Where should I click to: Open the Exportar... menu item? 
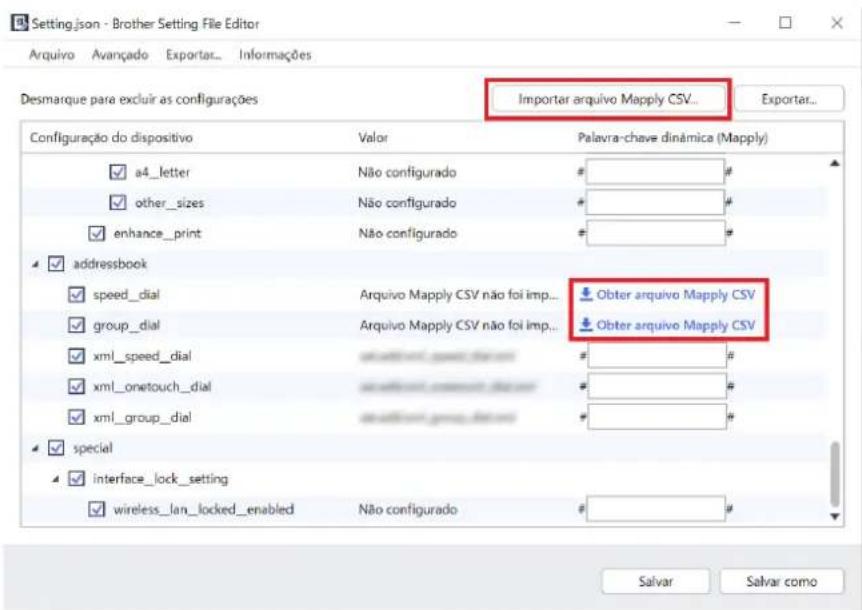pyautogui.click(x=194, y=55)
